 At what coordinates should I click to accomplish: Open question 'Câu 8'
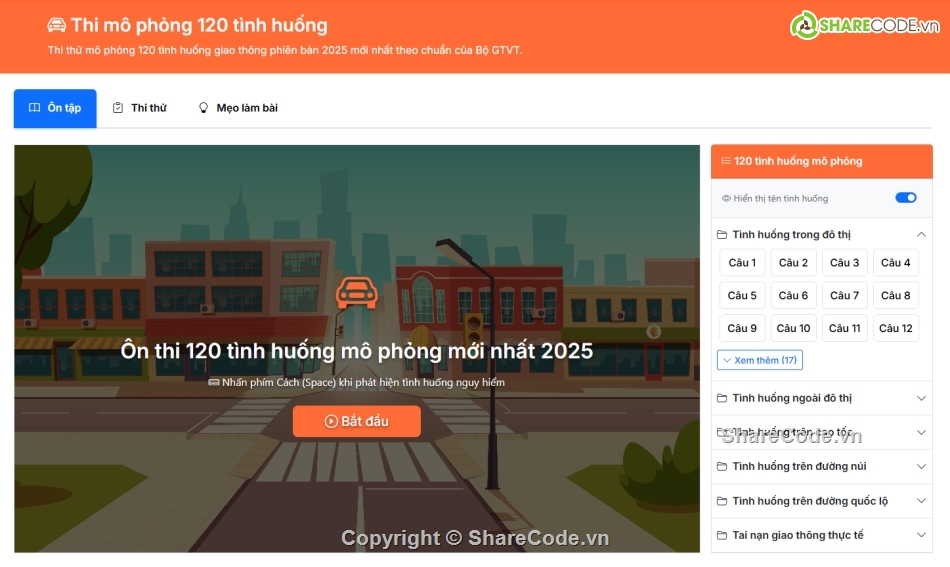(x=895, y=296)
